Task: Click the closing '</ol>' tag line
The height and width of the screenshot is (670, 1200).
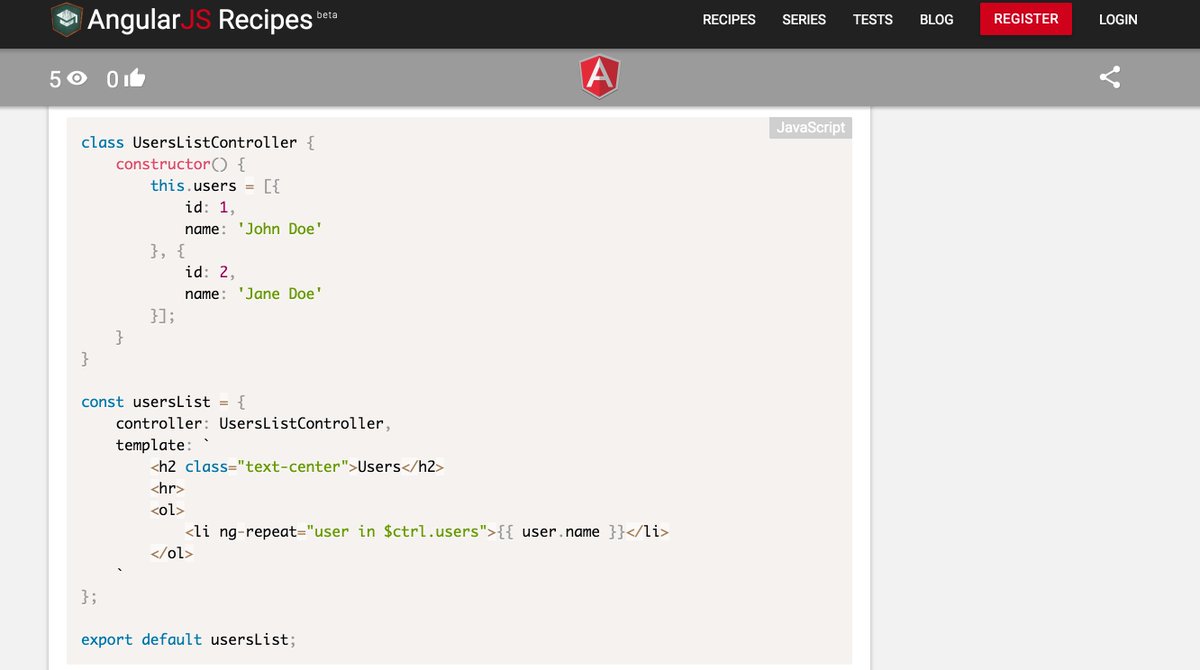Action: (x=171, y=553)
